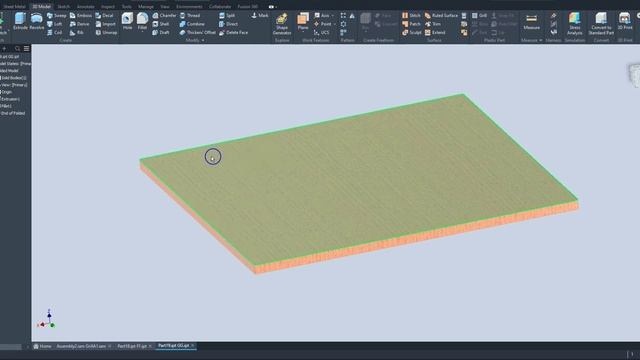Select Origin in the model browser
Image resolution: width=640 pixels, height=360 pixels.
click(6, 92)
